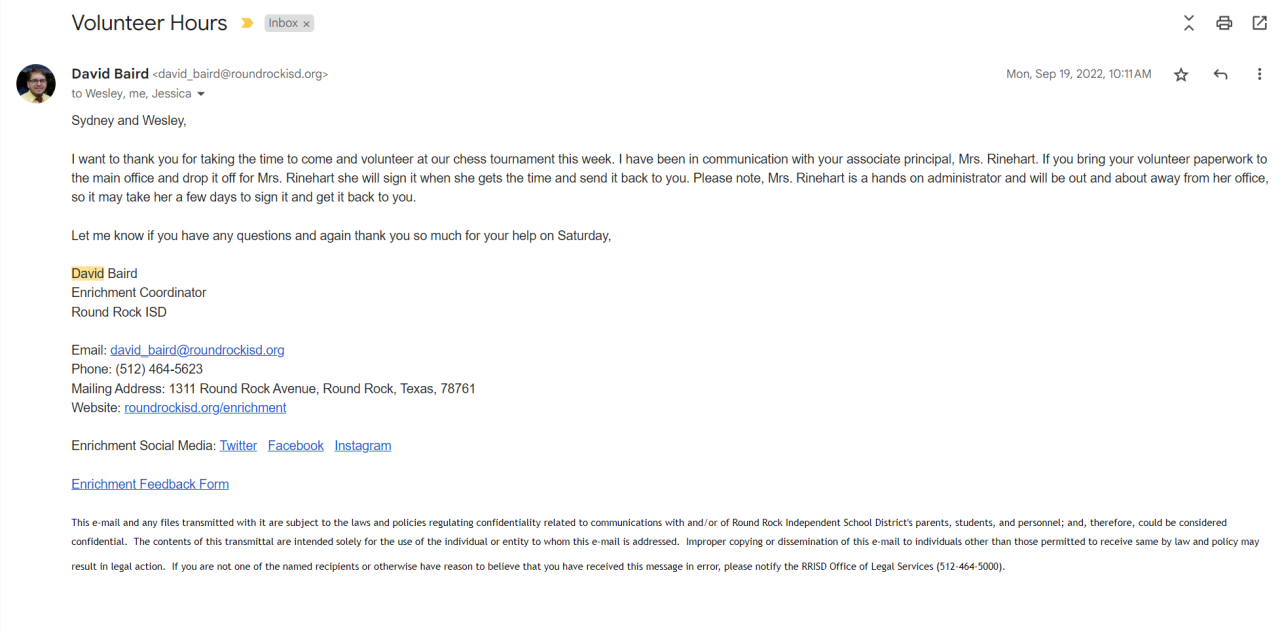1280x632 pixels.
Task: Click the Mon, Sep 19, 2022 timestamp
Action: 1078,74
